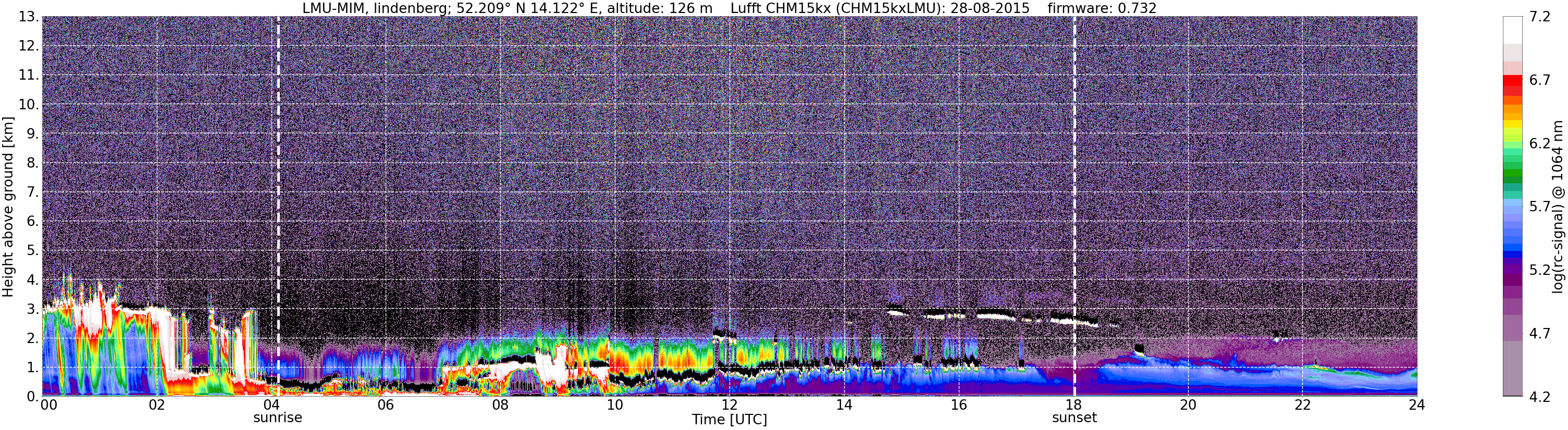
Task: Click the colorbar tick value 6.2
Action: tap(1539, 143)
